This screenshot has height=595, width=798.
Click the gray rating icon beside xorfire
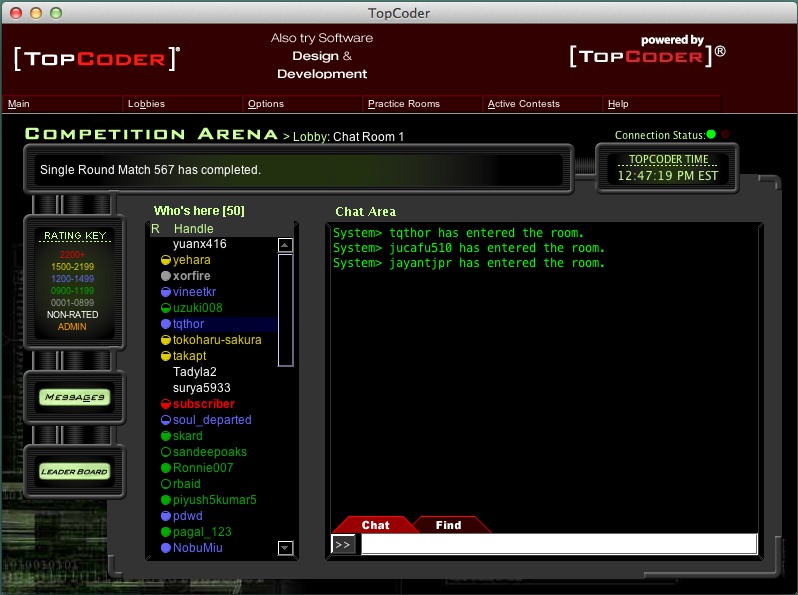click(x=165, y=276)
